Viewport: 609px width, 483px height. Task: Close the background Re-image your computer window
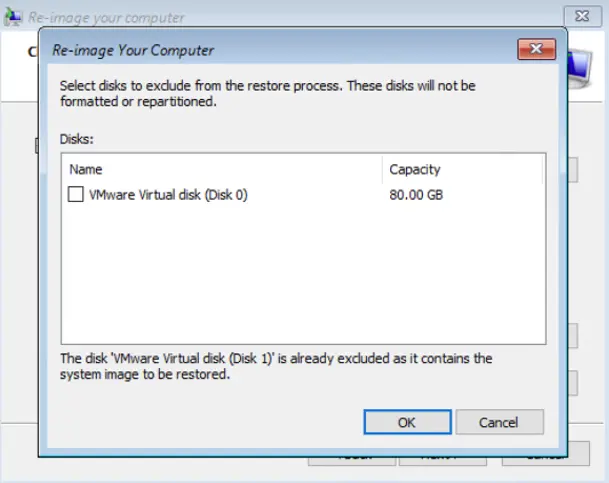coord(579,16)
